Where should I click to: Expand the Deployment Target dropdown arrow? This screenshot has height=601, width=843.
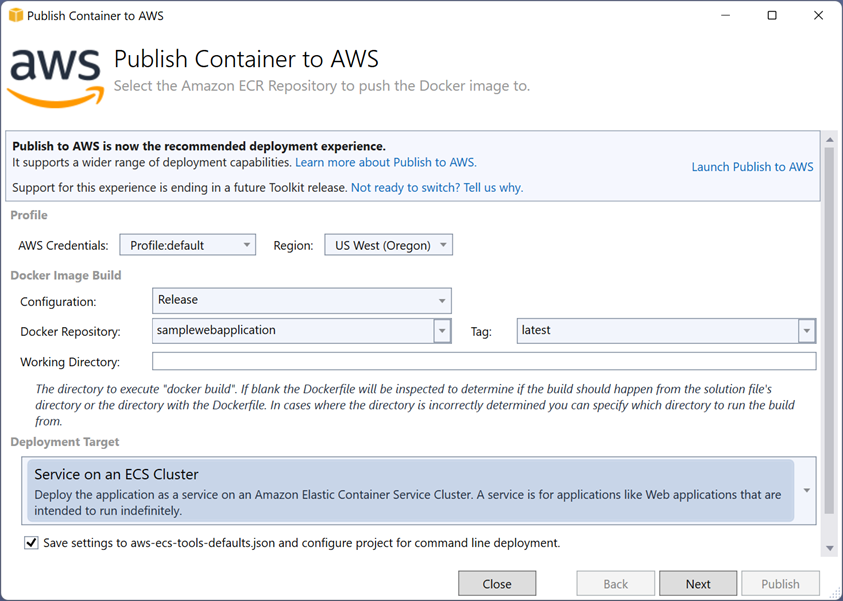[x=806, y=491]
